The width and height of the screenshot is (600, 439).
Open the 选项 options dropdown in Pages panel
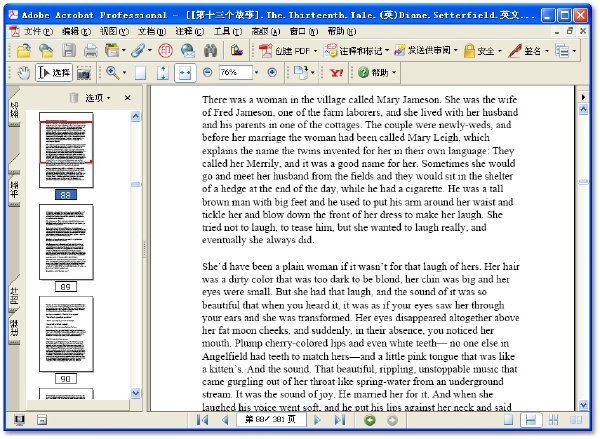pos(98,98)
